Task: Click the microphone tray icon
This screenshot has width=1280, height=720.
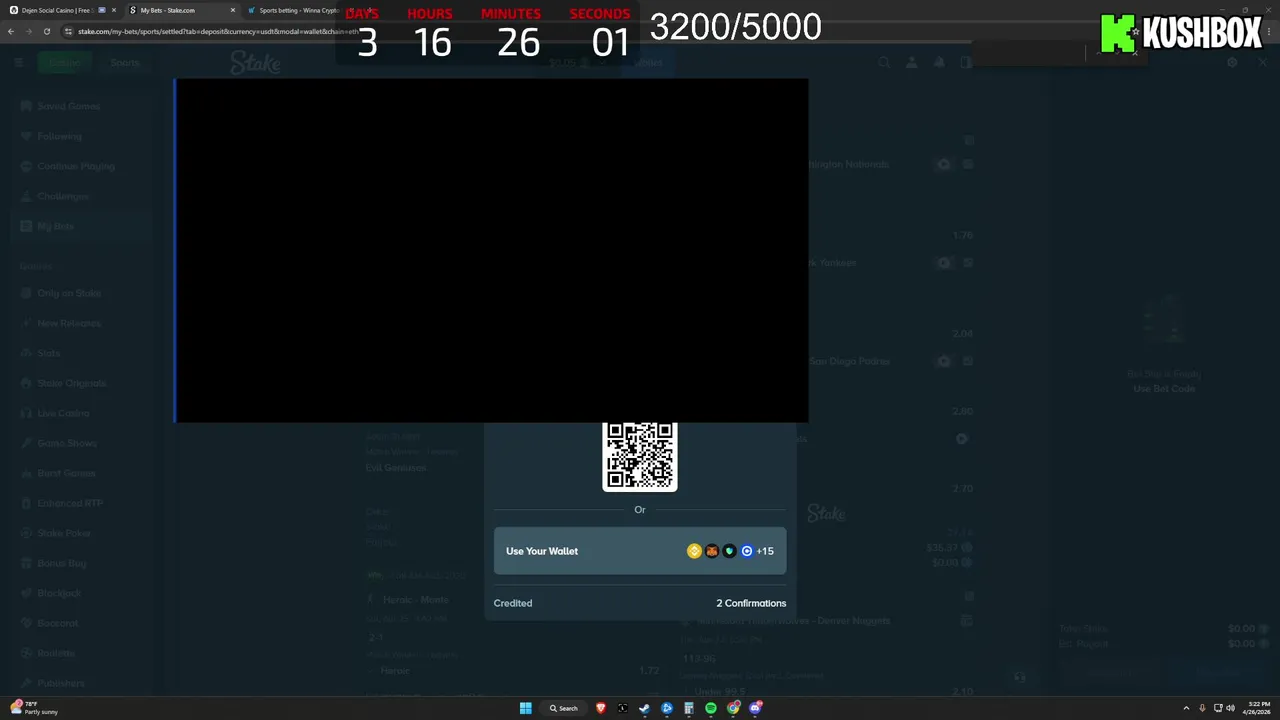Action: (x=1202, y=708)
